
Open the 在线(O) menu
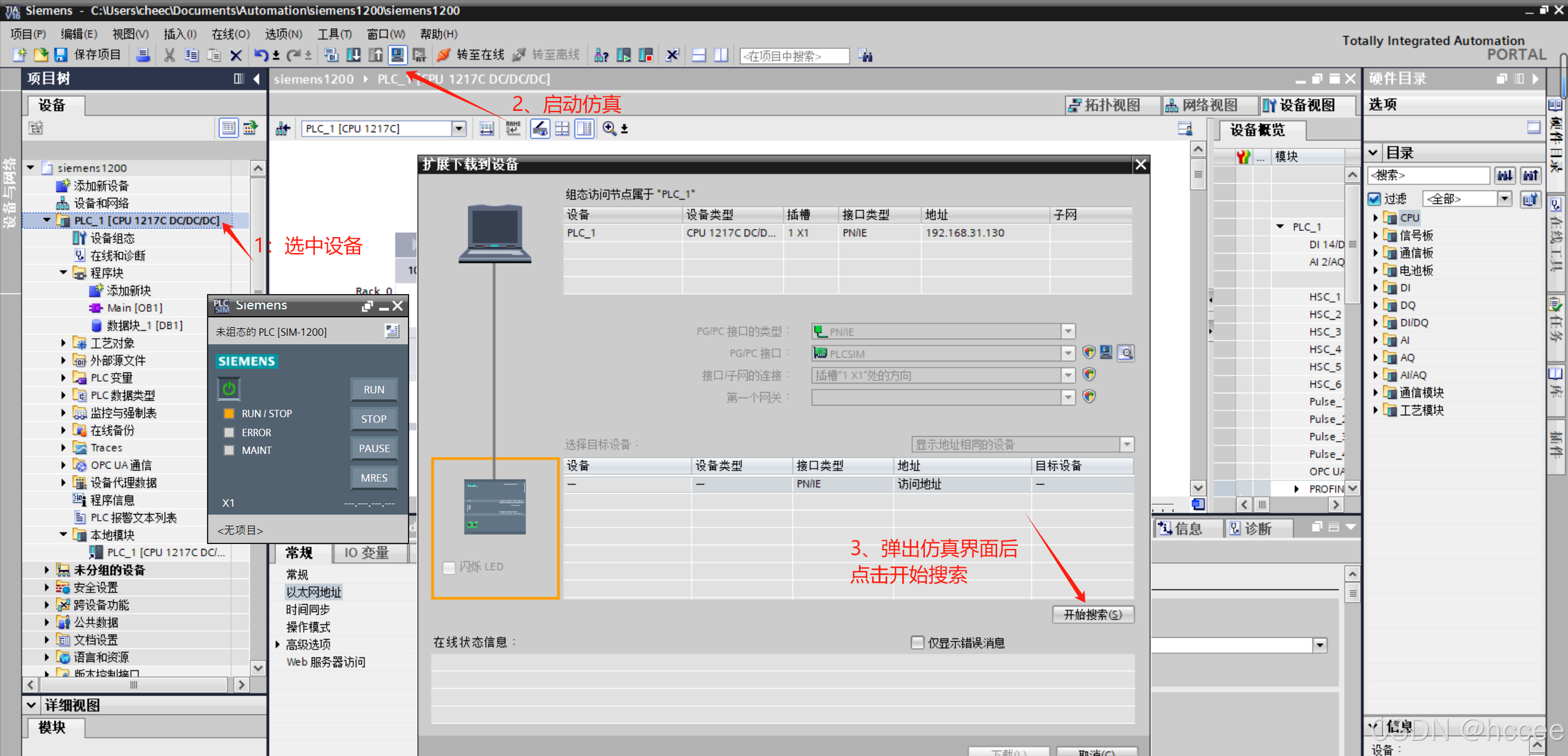pos(230,34)
